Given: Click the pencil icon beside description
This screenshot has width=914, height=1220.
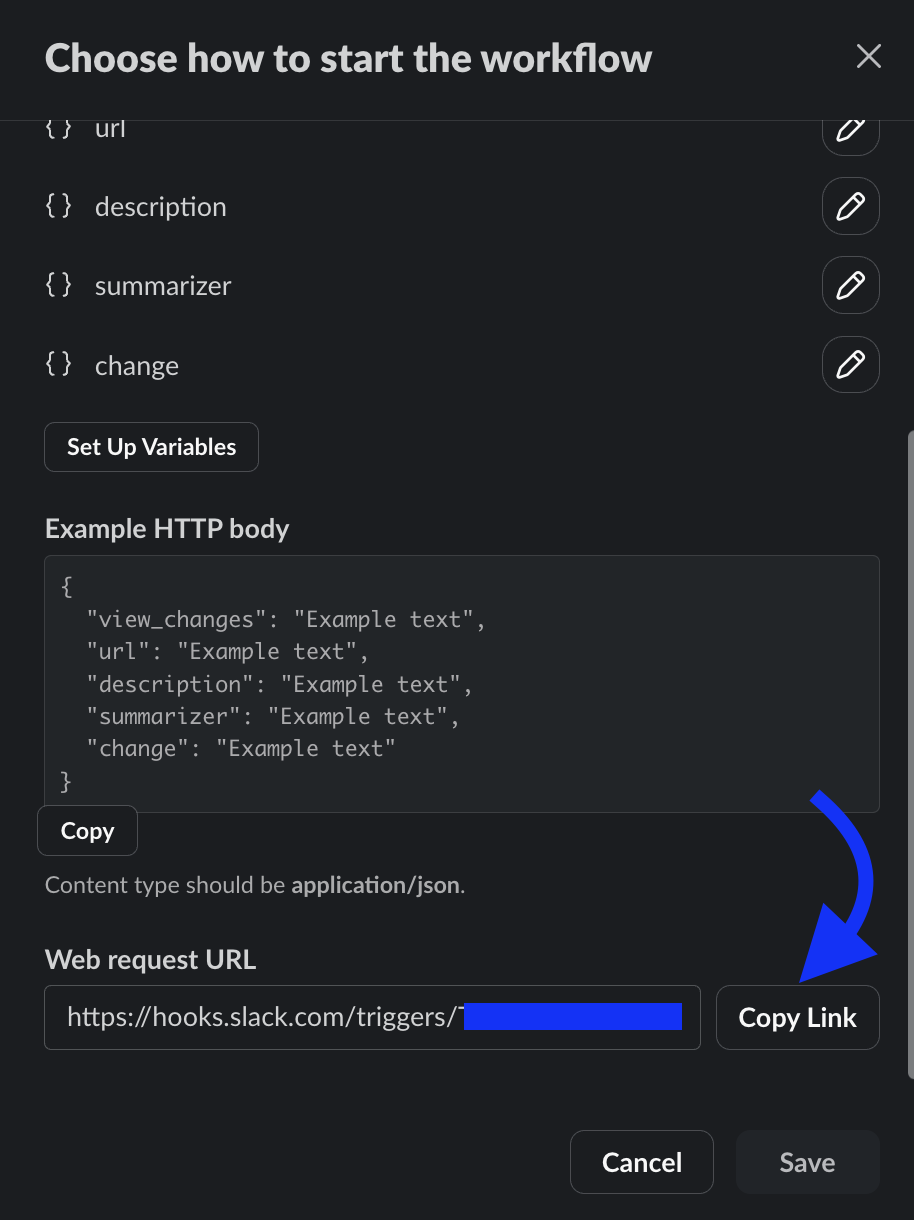Looking at the screenshot, I should [850, 207].
